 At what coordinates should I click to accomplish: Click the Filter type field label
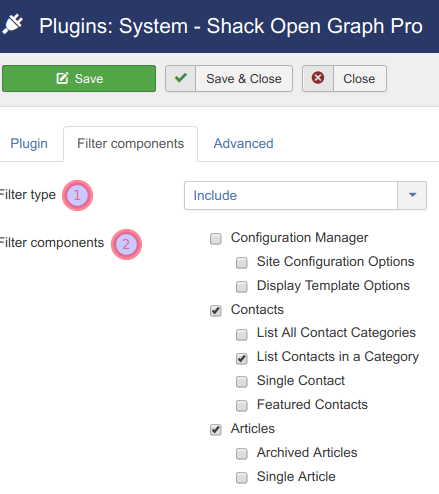pos(27,195)
